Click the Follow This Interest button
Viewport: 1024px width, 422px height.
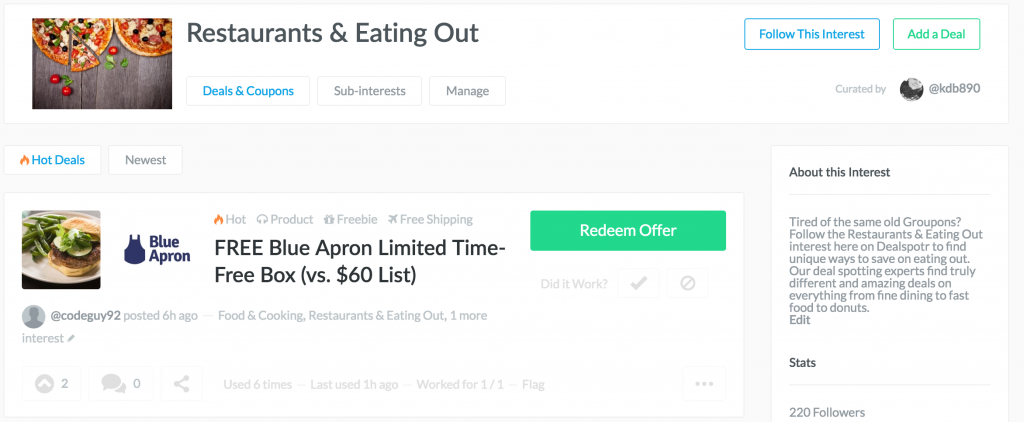pos(812,34)
